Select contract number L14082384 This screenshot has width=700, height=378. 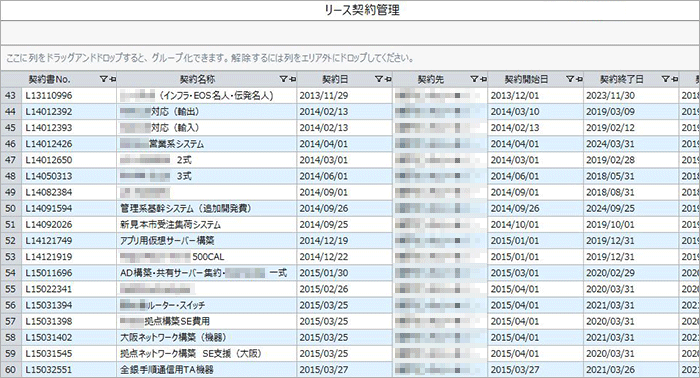pos(69,192)
